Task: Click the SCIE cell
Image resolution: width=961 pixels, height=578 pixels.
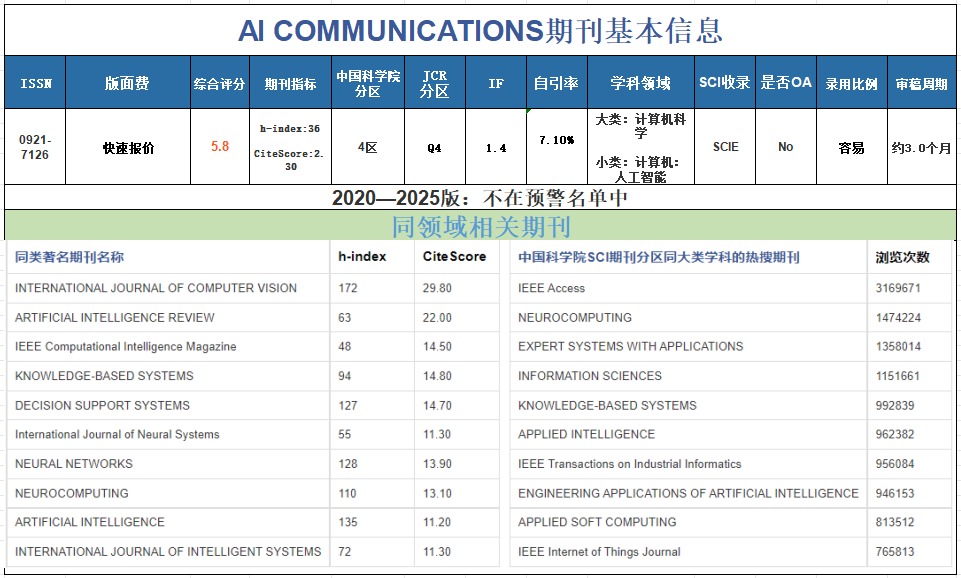Action: (726, 147)
